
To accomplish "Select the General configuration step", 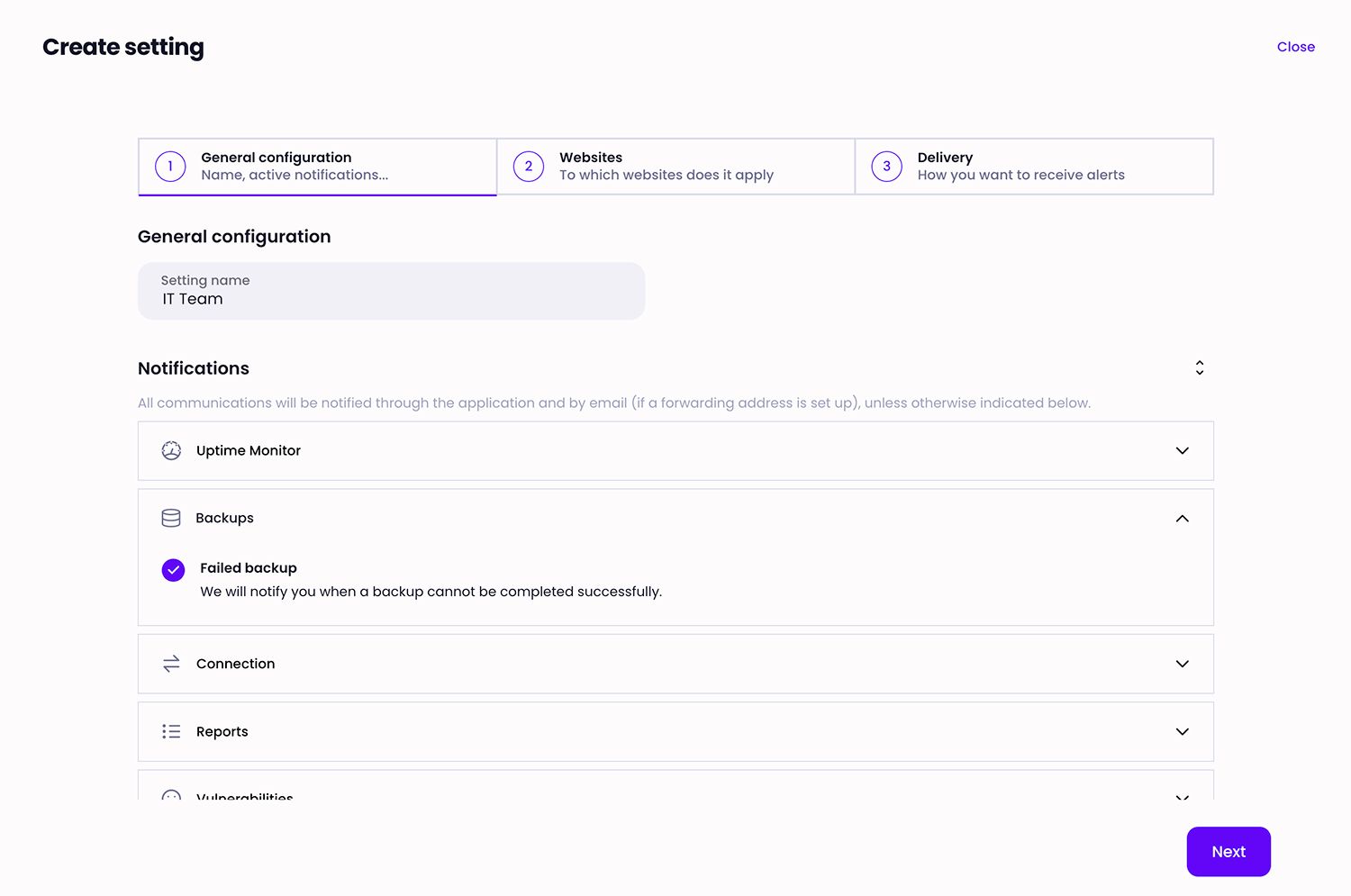I will [317, 166].
